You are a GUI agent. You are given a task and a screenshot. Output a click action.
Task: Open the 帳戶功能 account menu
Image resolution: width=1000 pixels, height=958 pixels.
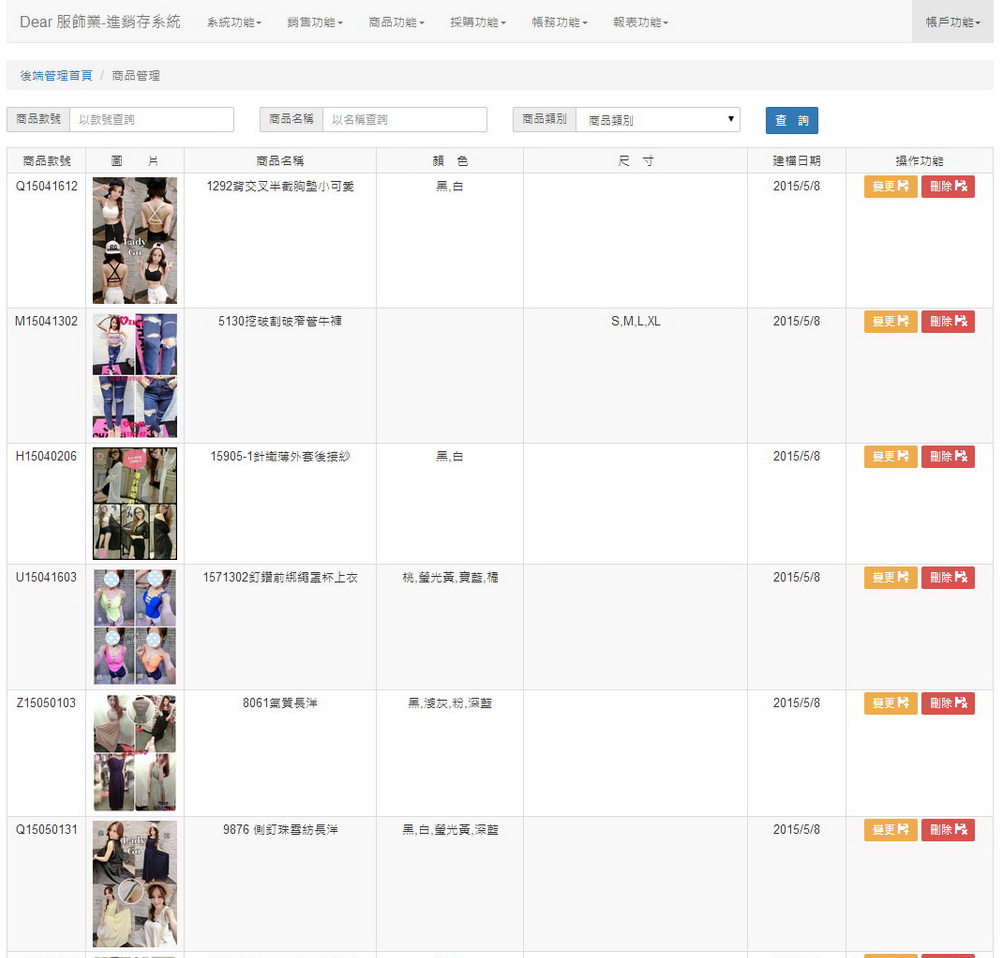(x=952, y=22)
